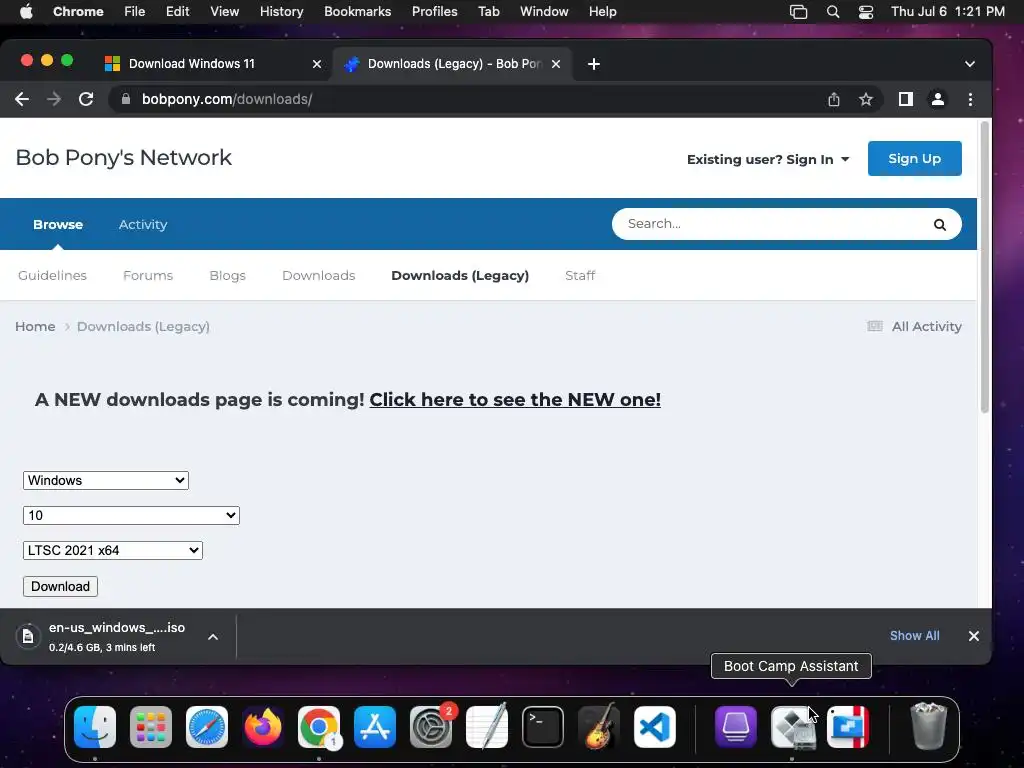Open Launchpad from the Dock
The height and width of the screenshot is (768, 1024).
coord(151,727)
